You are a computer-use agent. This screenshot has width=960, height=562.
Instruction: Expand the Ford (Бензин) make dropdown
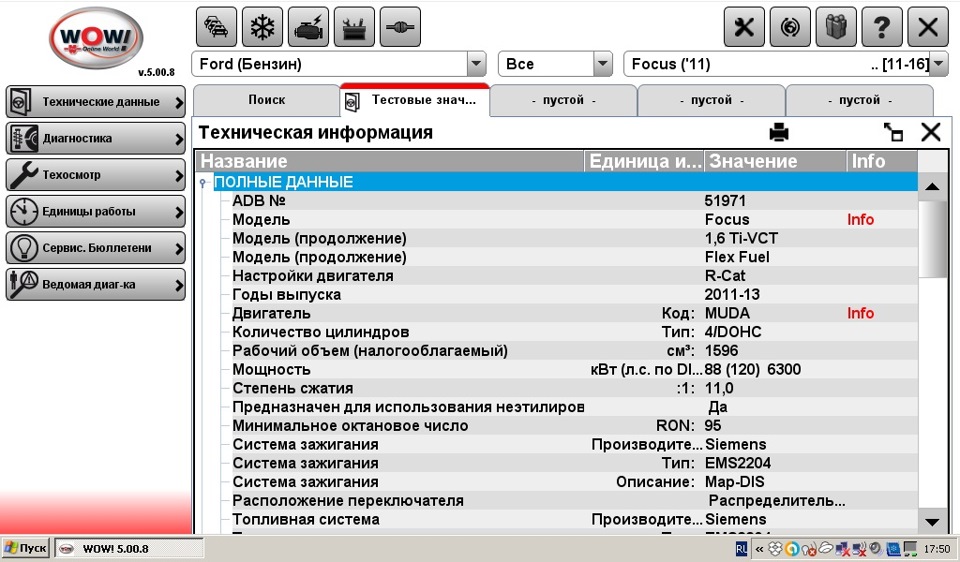(476, 64)
